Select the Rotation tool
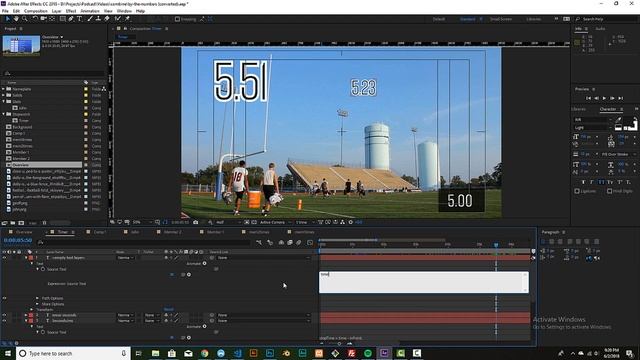The image size is (640, 360). pos(35,19)
